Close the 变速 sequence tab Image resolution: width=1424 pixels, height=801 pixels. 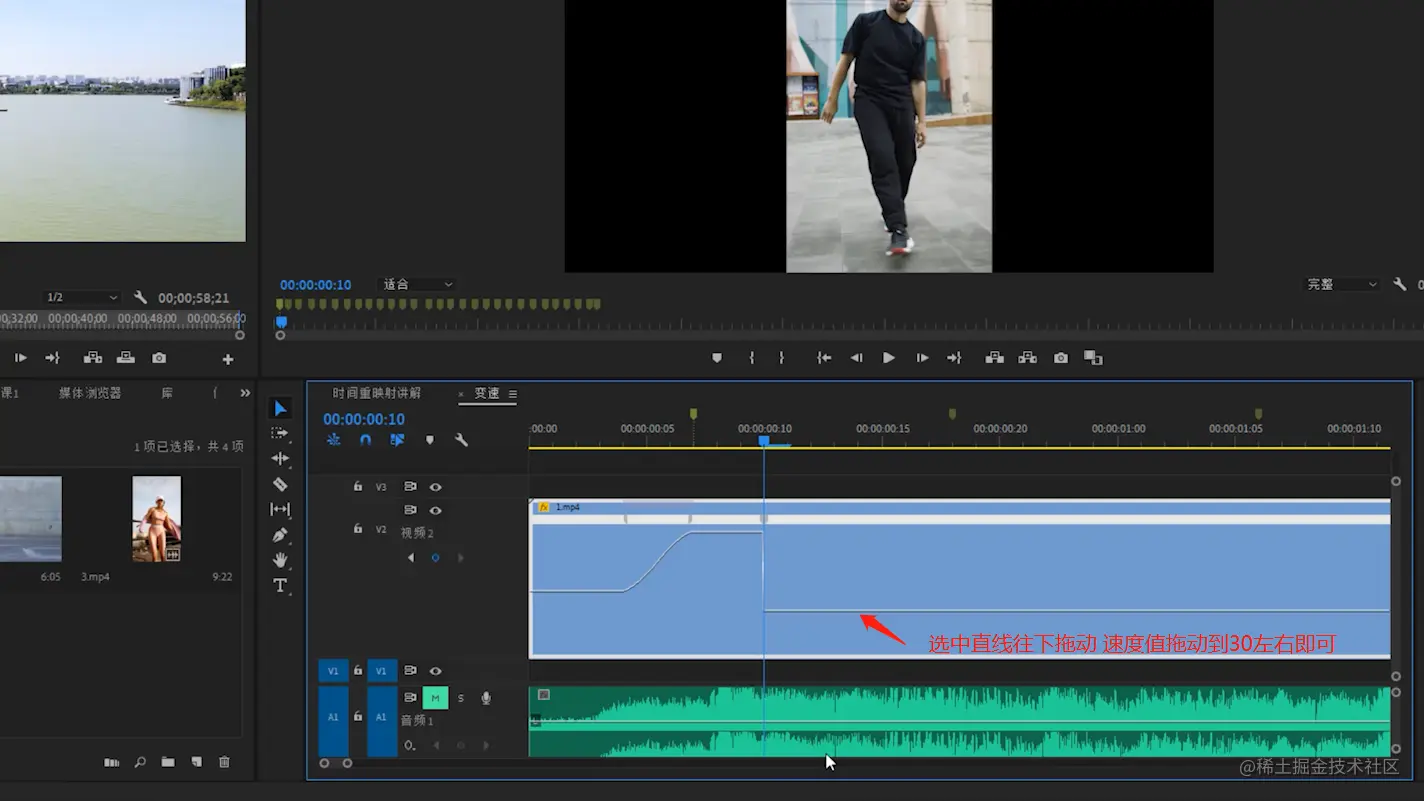click(x=461, y=395)
